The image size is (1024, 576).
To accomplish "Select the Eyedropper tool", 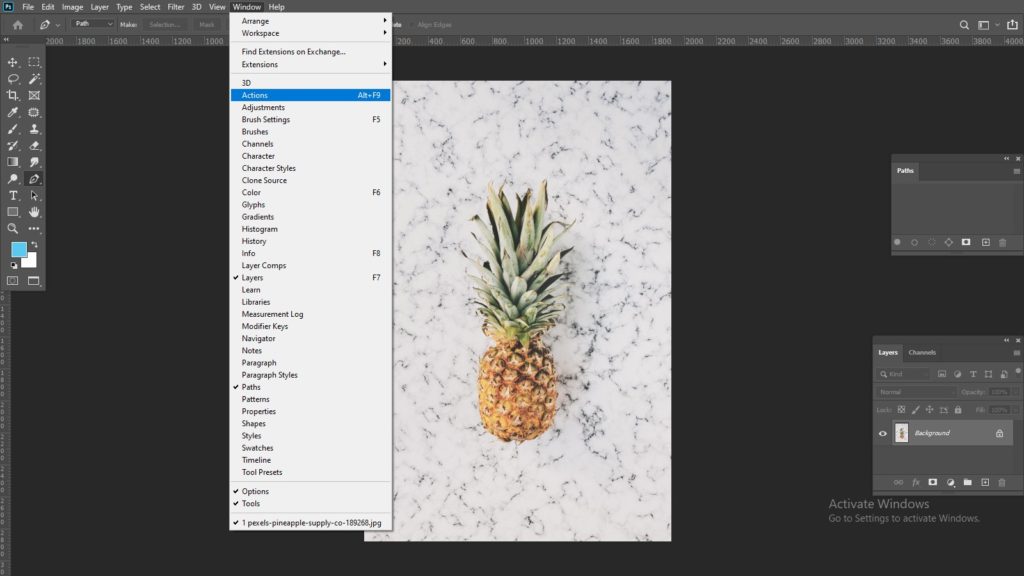I will 12,112.
